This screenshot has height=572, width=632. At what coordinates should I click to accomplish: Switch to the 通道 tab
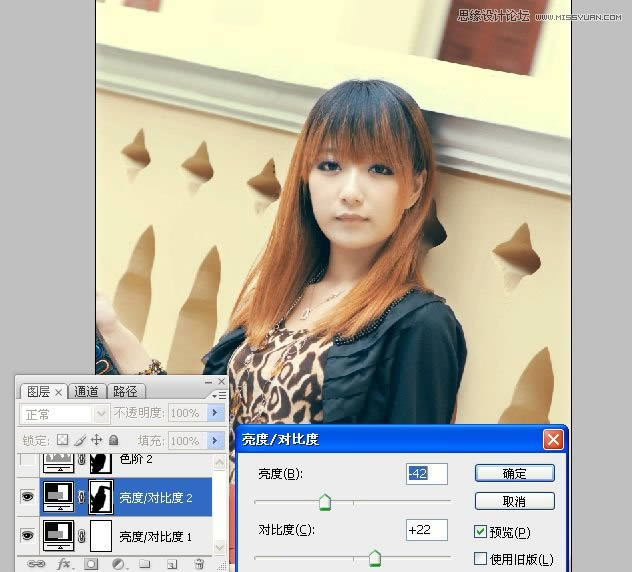click(x=87, y=392)
